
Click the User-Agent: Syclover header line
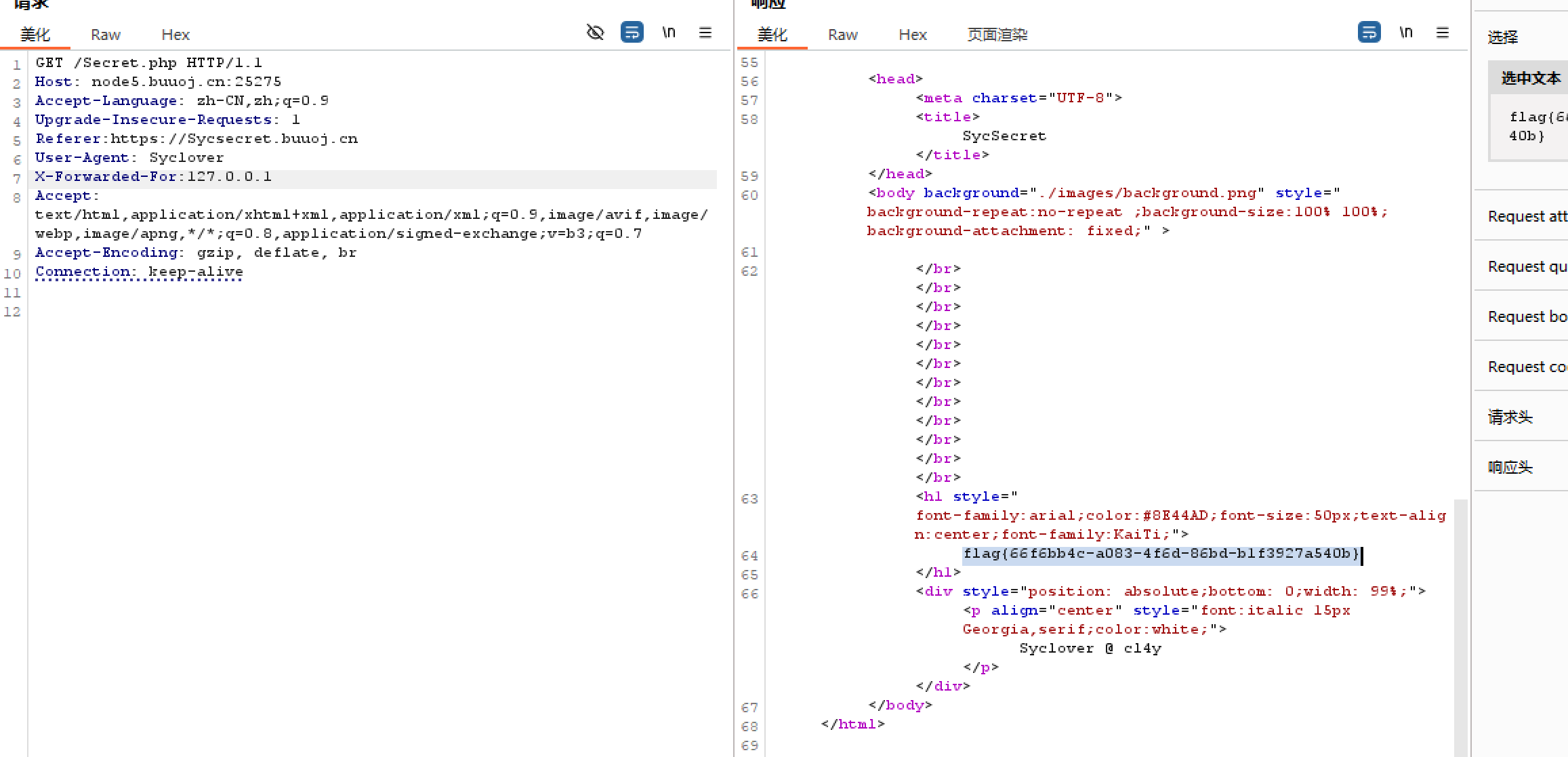pos(129,157)
